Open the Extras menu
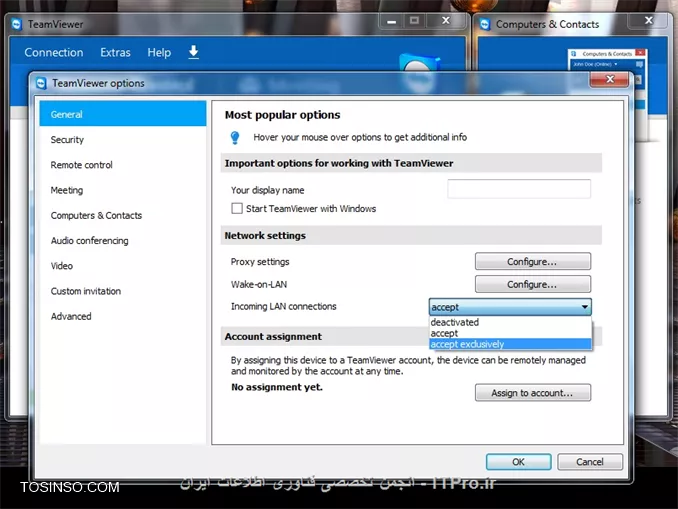The width and height of the screenshot is (678, 509). point(115,52)
